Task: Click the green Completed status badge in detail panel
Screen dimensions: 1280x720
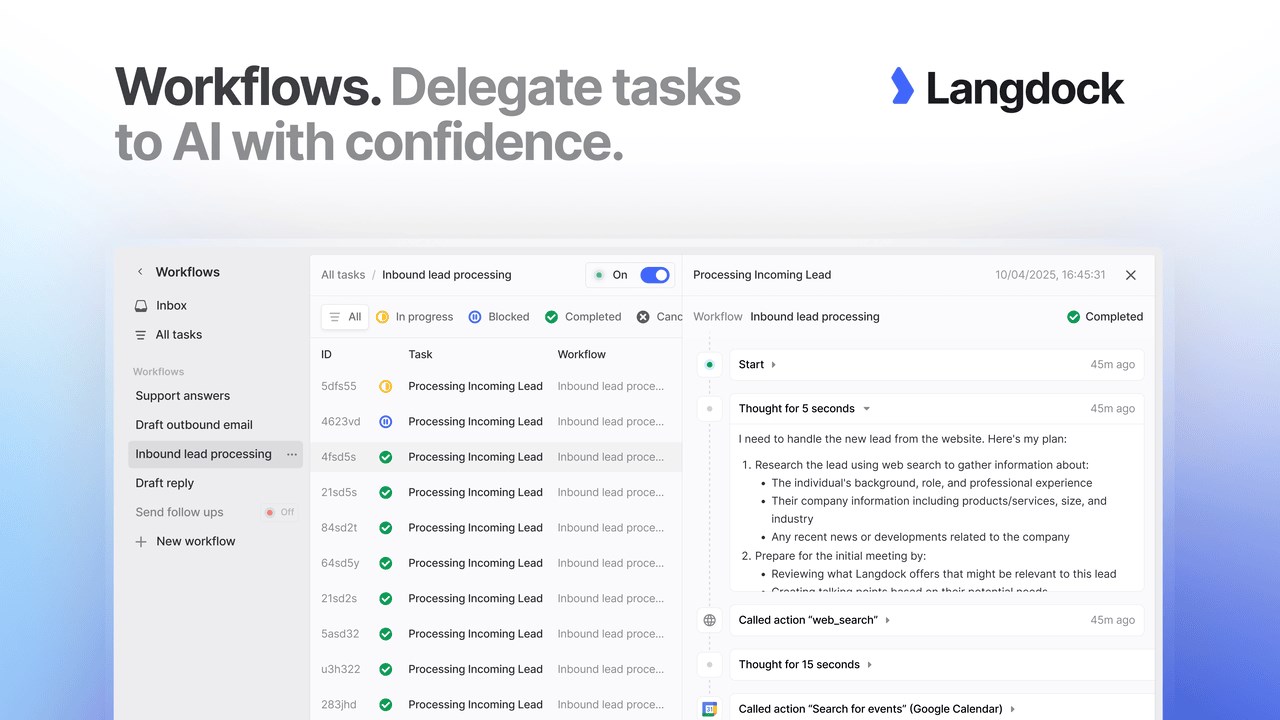Action: (1105, 317)
